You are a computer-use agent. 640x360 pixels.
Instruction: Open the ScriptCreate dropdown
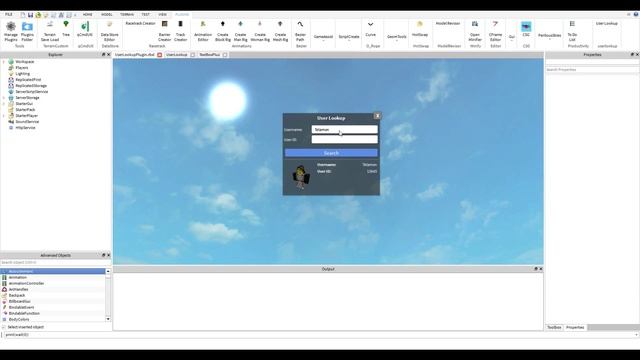(x=349, y=37)
